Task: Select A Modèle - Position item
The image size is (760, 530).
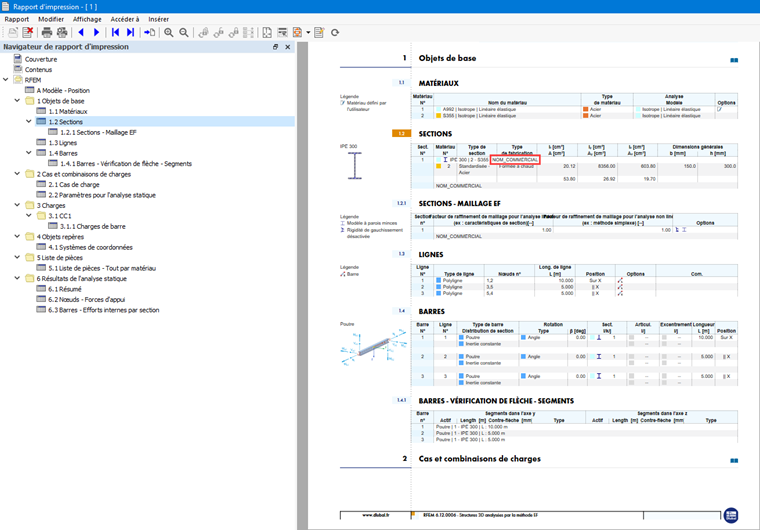Action: tap(63, 90)
